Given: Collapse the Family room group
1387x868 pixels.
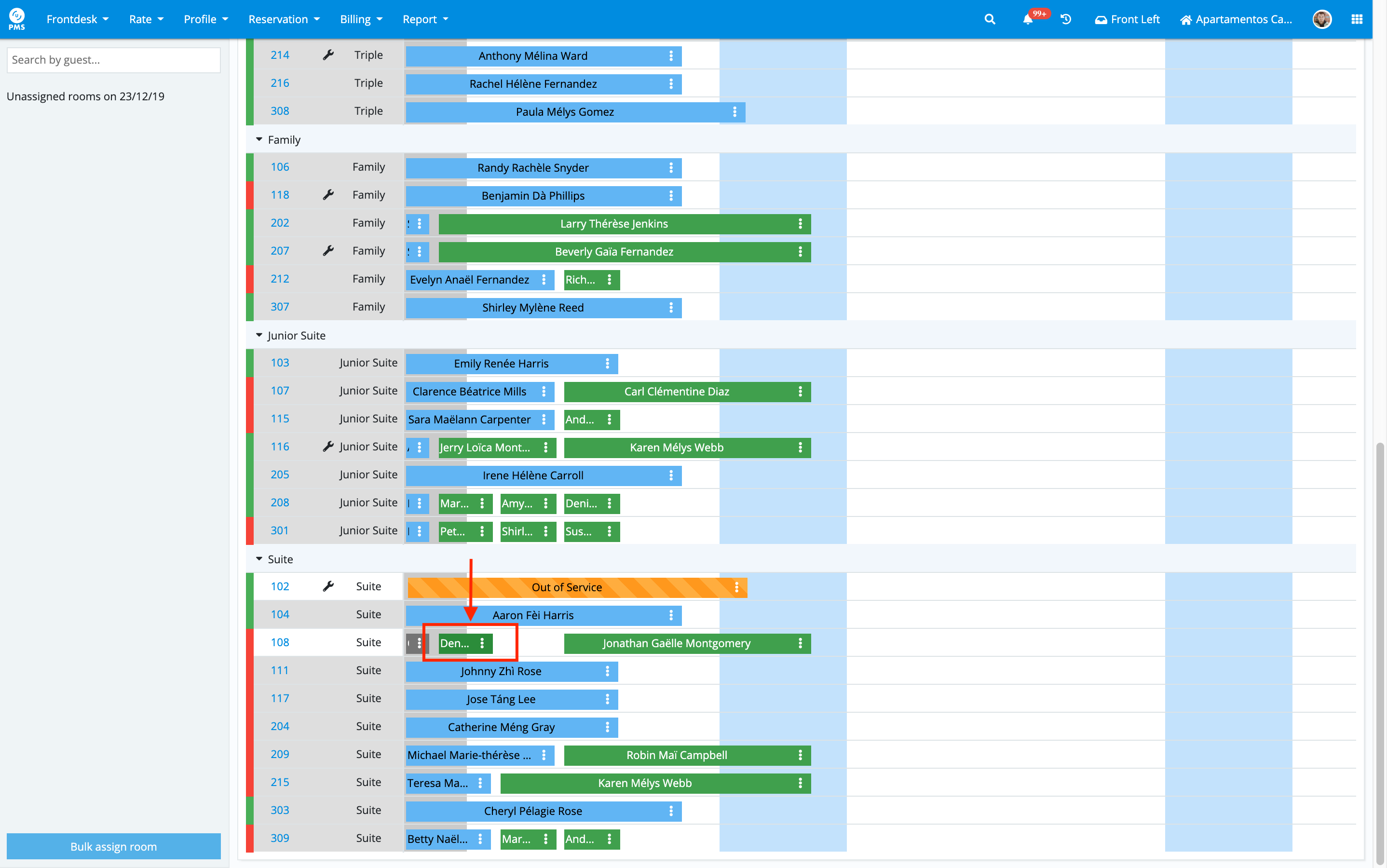Looking at the screenshot, I should coord(259,139).
